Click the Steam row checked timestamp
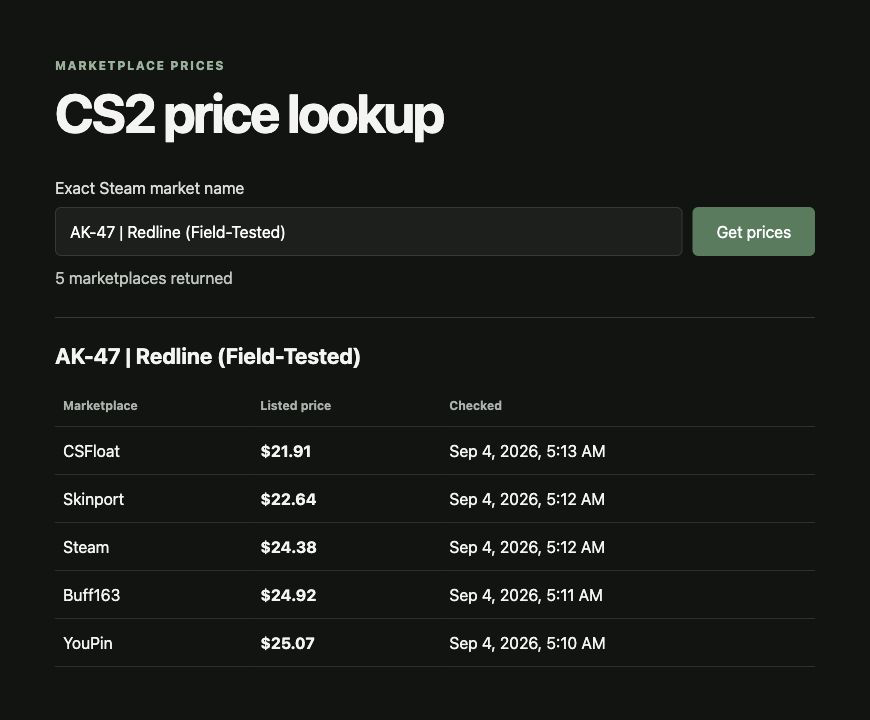The height and width of the screenshot is (720, 870). (527, 547)
